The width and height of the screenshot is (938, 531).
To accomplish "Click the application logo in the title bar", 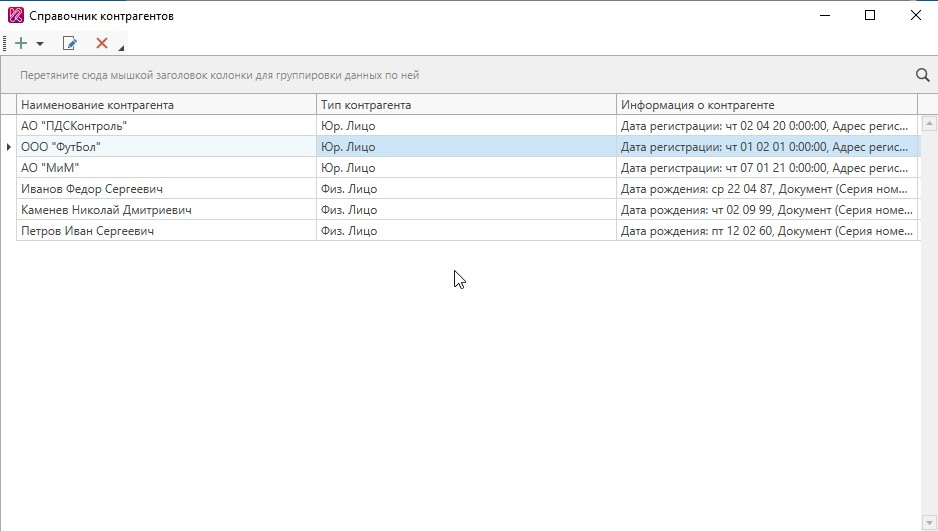I will pyautogui.click(x=15, y=15).
